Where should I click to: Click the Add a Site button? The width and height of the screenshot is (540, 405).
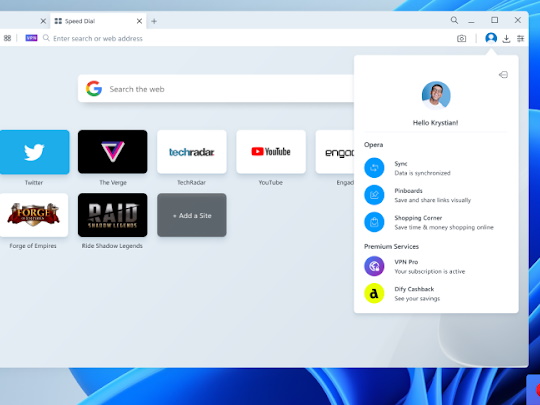[192, 215]
